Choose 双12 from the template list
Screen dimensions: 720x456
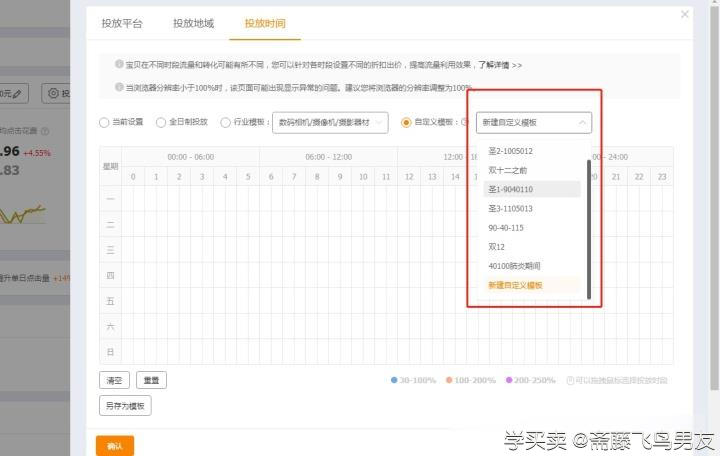[x=532, y=247]
